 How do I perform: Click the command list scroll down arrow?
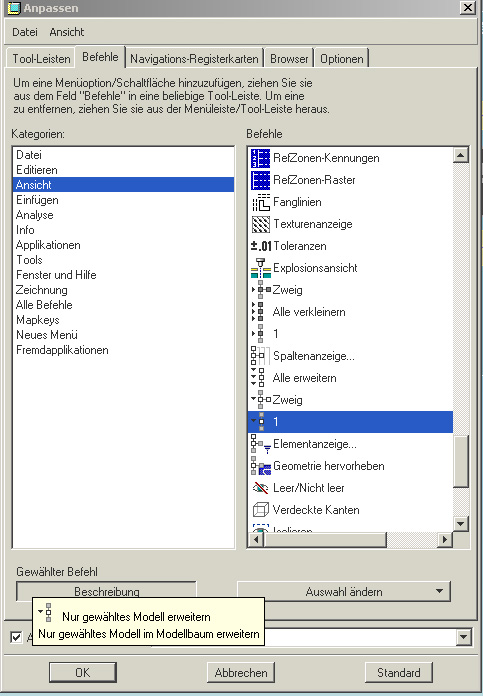(461, 524)
